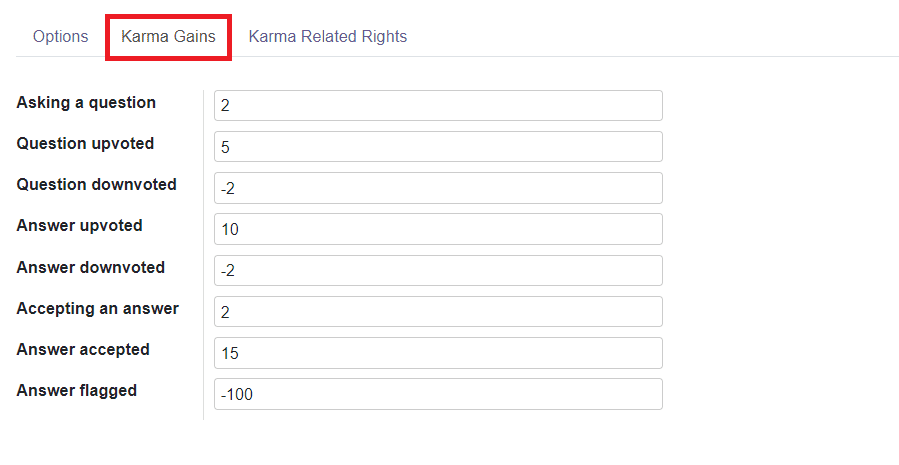The image size is (899, 465).
Task: Click the "Answer accepted" label text
Action: [x=83, y=350]
